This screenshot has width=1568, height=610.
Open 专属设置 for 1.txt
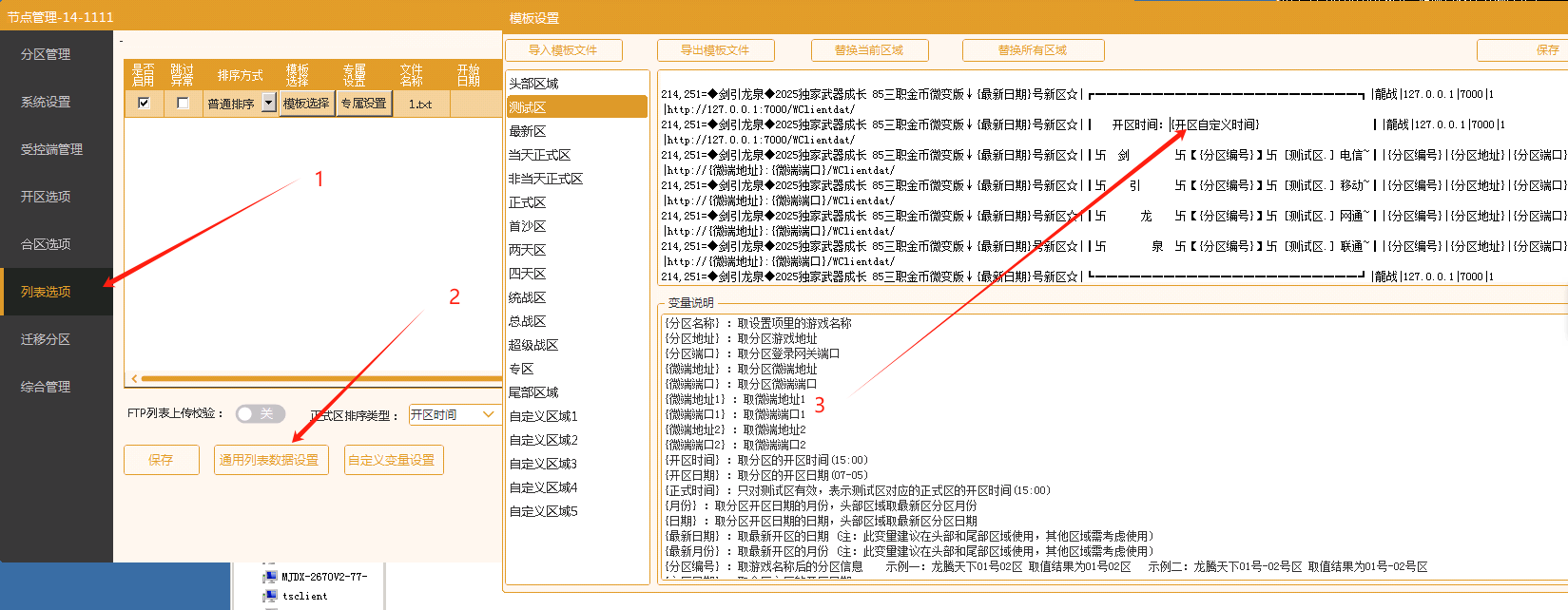363,104
